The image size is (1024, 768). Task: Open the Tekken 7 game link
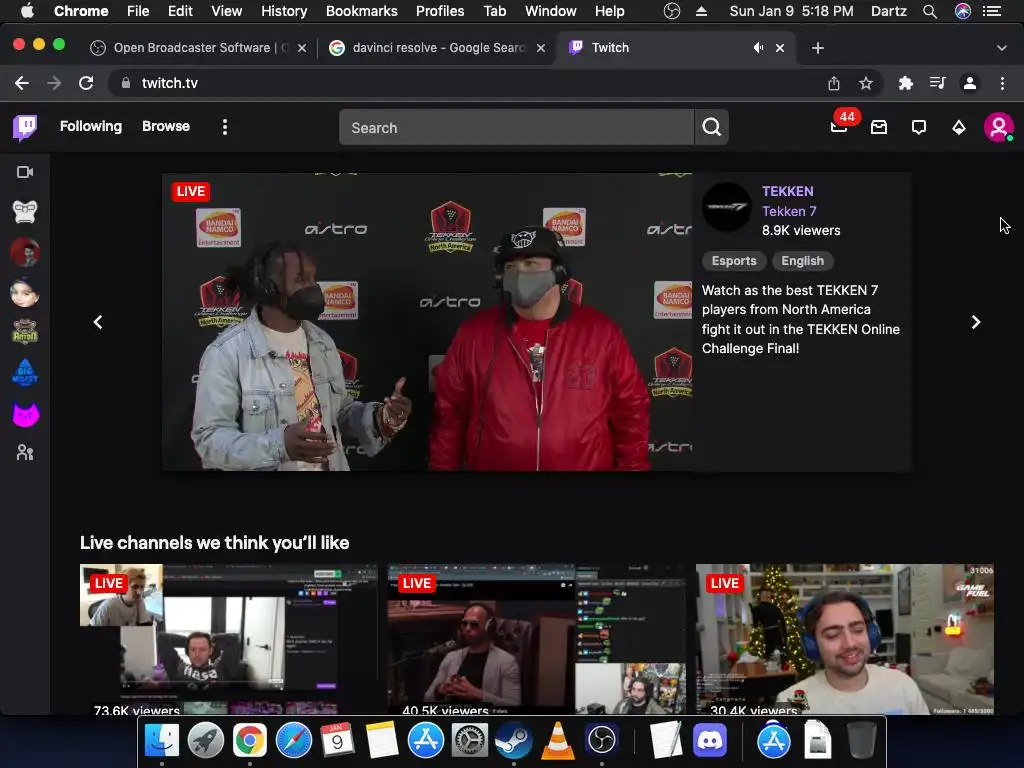[789, 211]
